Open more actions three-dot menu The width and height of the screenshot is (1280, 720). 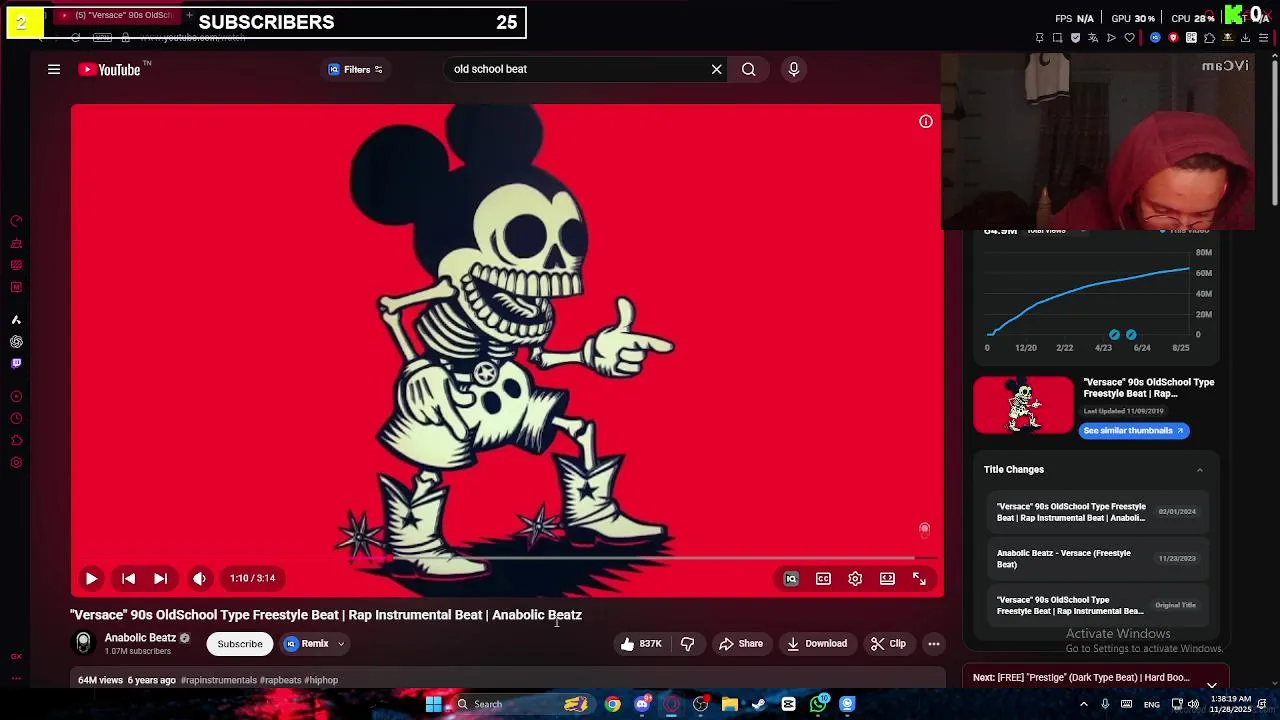[x=934, y=644]
